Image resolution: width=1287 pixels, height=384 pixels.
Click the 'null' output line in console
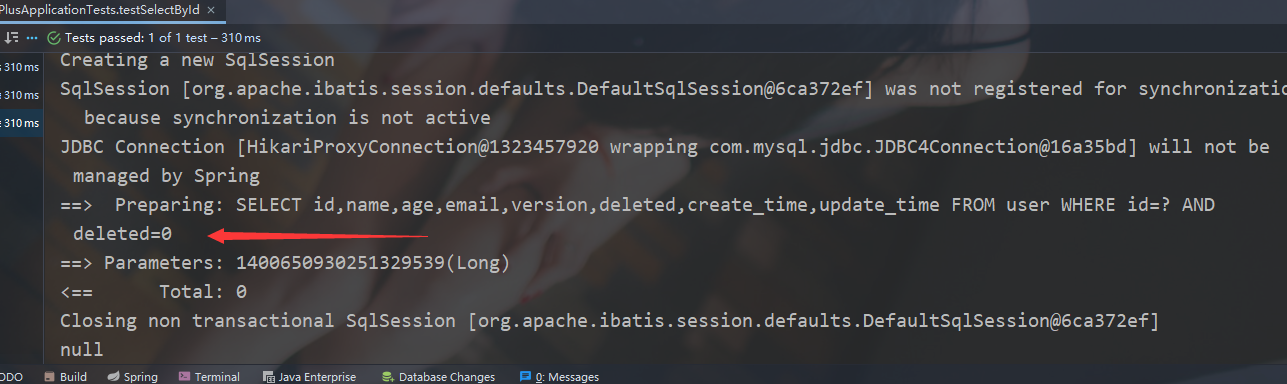pos(82,350)
